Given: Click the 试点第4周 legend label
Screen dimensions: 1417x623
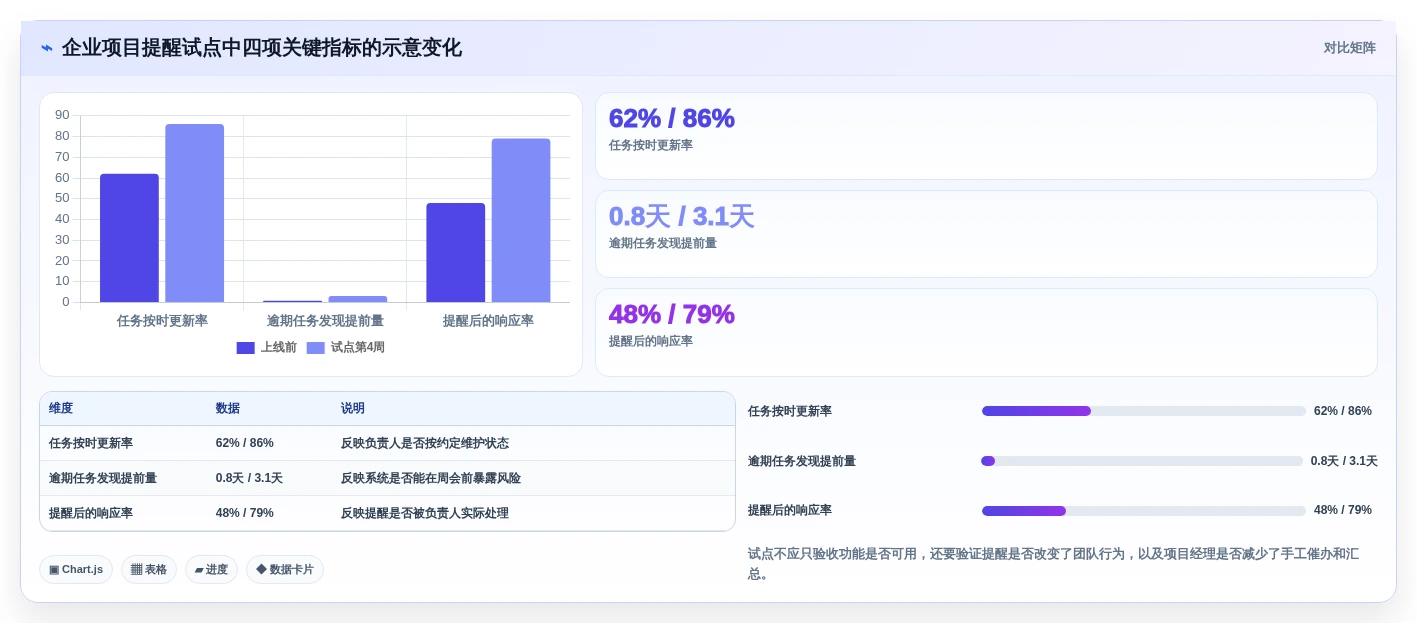Looking at the screenshot, I should [x=358, y=348].
